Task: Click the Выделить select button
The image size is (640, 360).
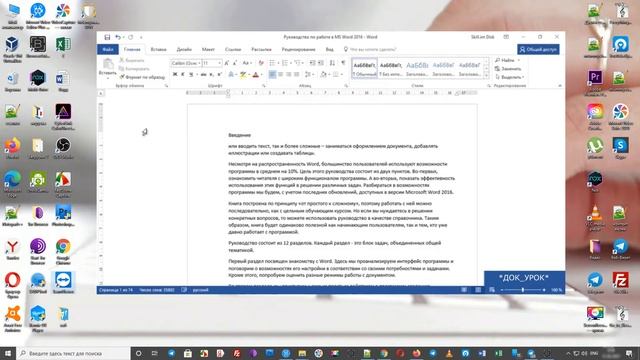Action: click(x=509, y=77)
